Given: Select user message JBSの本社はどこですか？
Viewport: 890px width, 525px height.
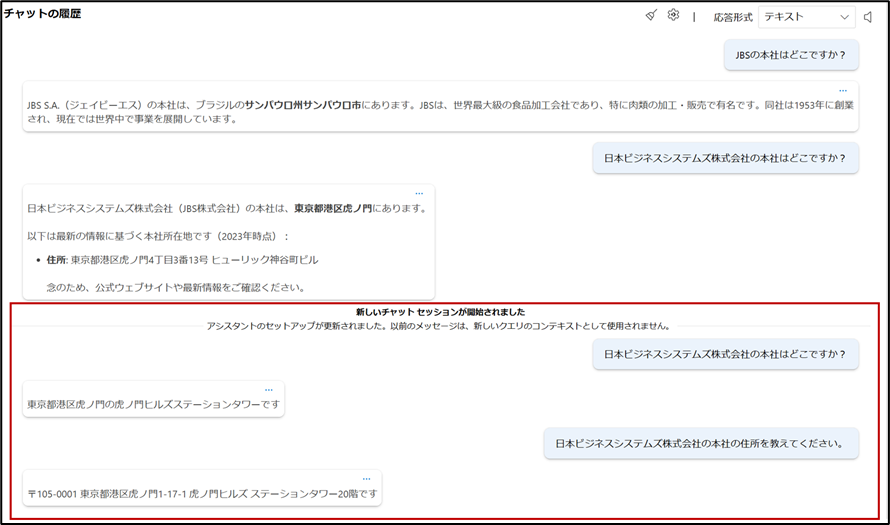Looking at the screenshot, I should click(x=791, y=55).
